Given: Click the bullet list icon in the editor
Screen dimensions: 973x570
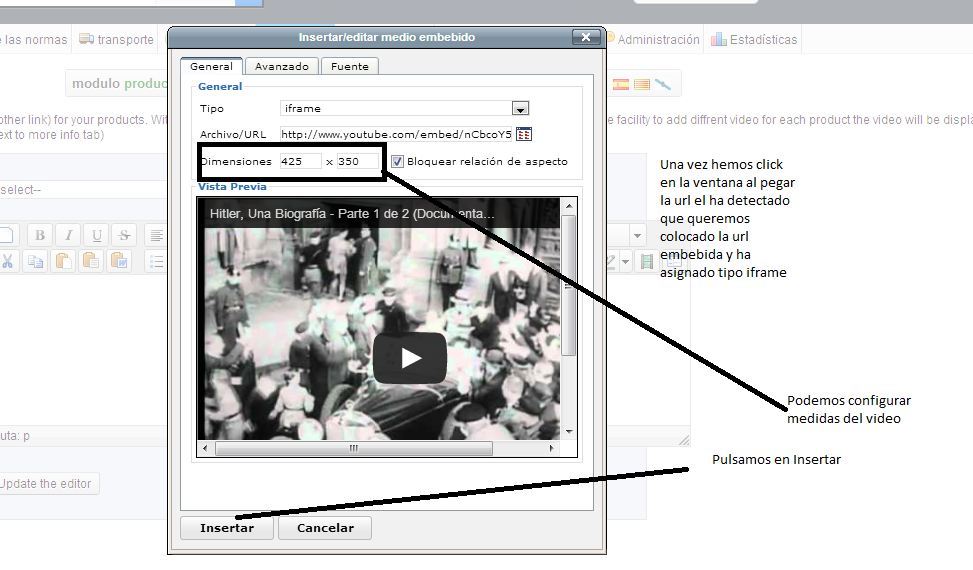Looking at the screenshot, I should pyautogui.click(x=156, y=261).
